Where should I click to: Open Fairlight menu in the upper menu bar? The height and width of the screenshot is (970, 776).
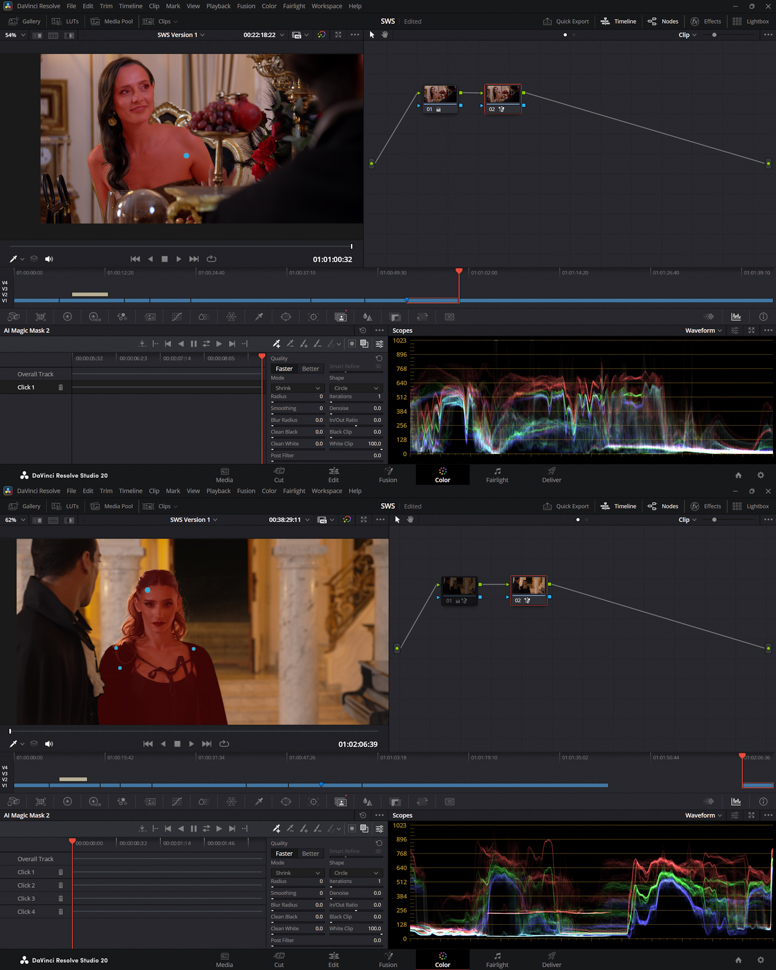click(x=293, y=6)
